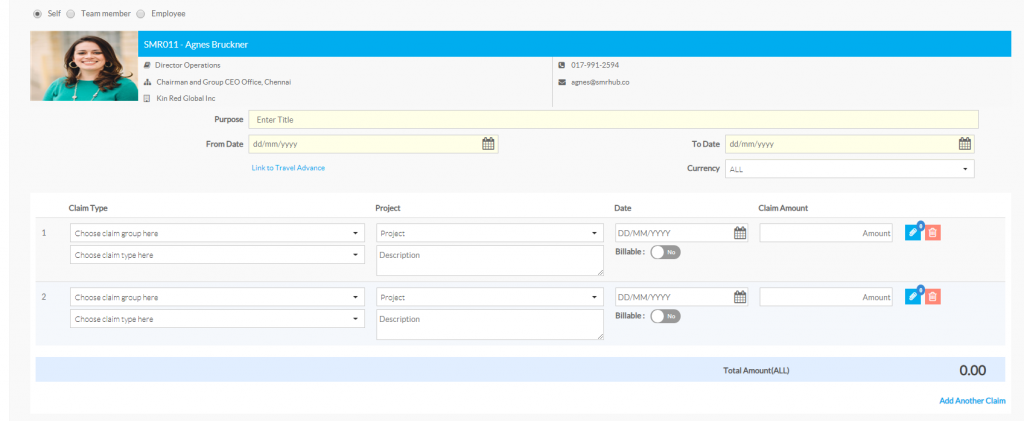Delete claim row 1 with trash icon
Screen dimensions: 1024x421
(x=933, y=233)
